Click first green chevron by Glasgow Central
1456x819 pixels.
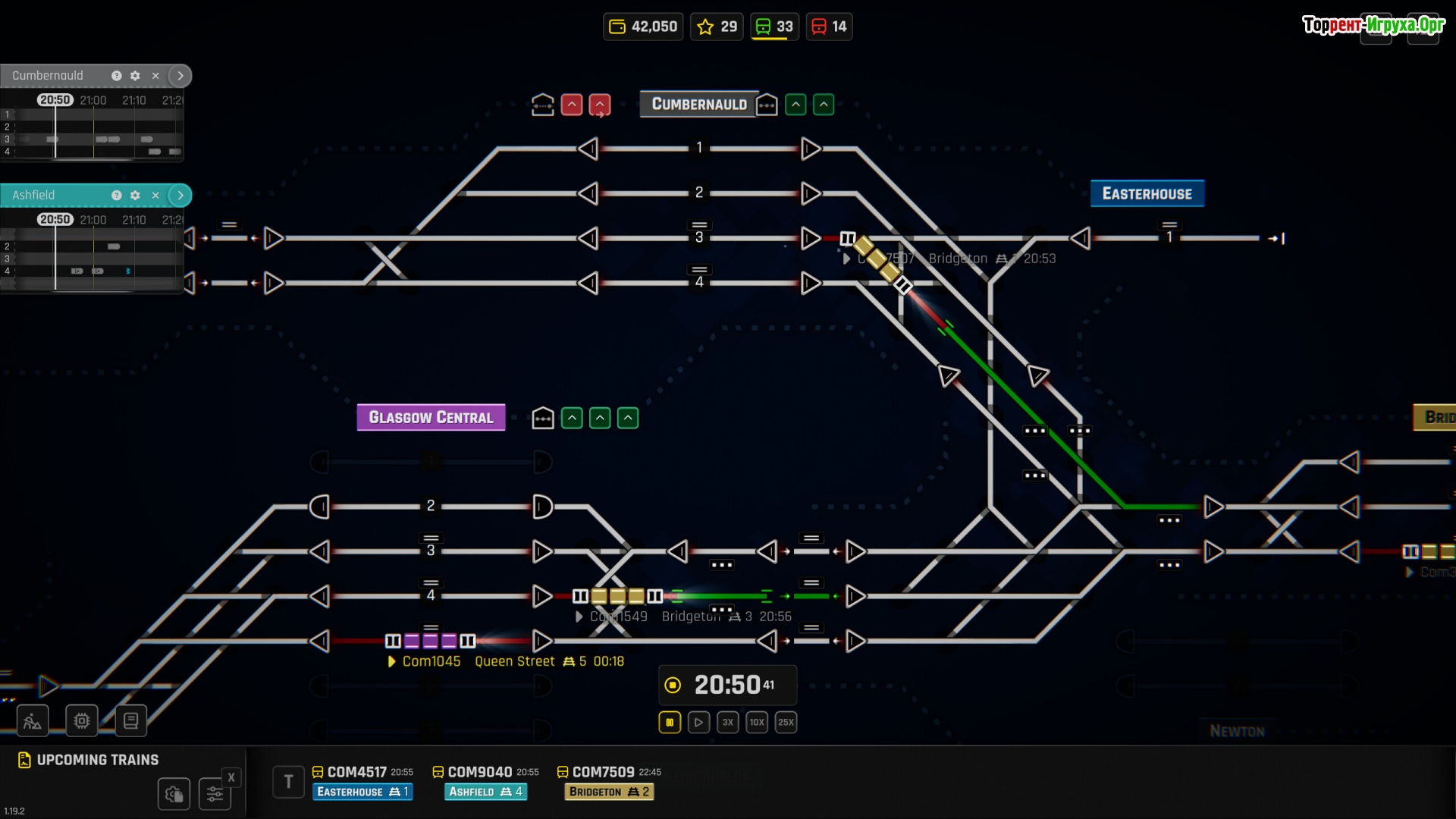(x=572, y=418)
